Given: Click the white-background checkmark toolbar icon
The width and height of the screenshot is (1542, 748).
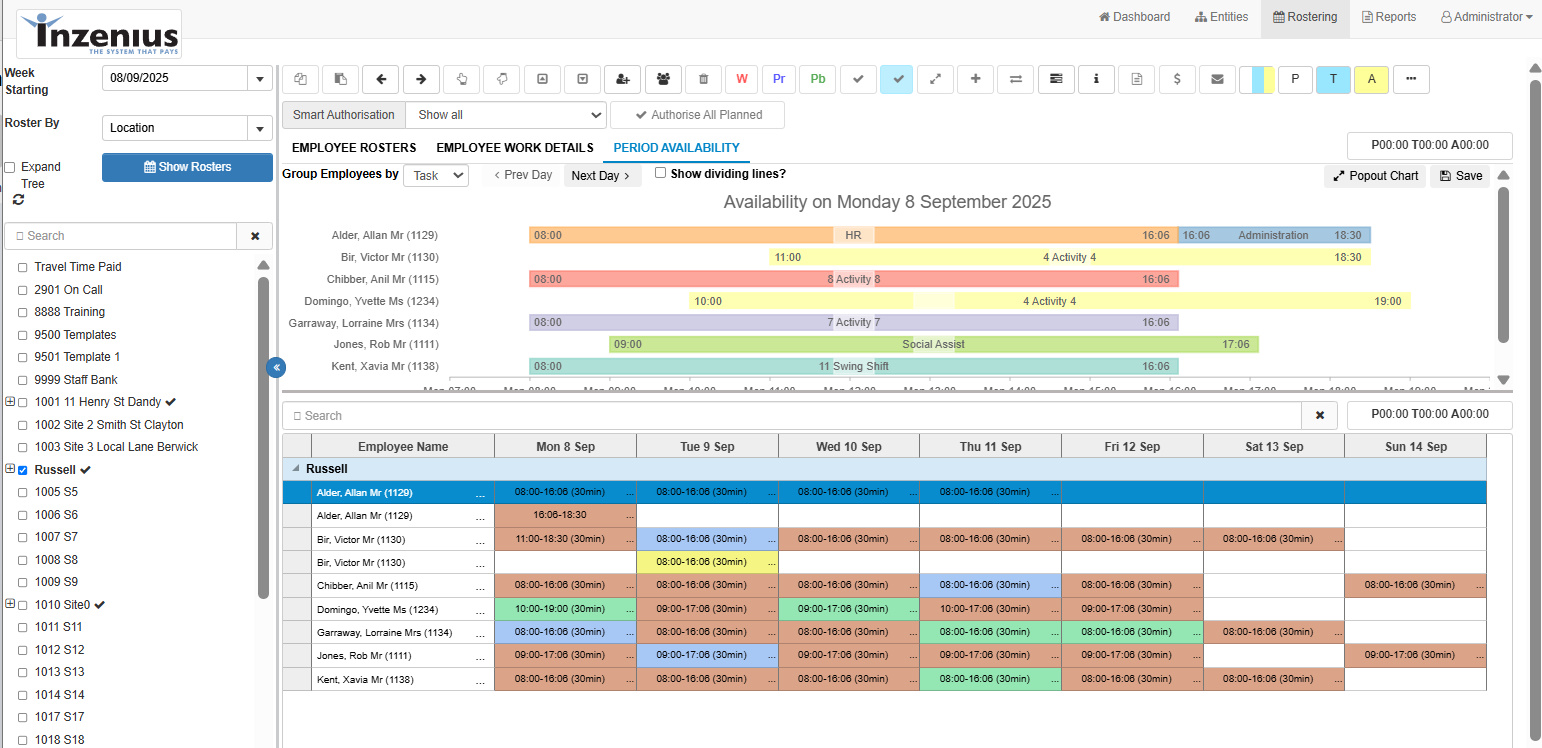Looking at the screenshot, I should (858, 79).
